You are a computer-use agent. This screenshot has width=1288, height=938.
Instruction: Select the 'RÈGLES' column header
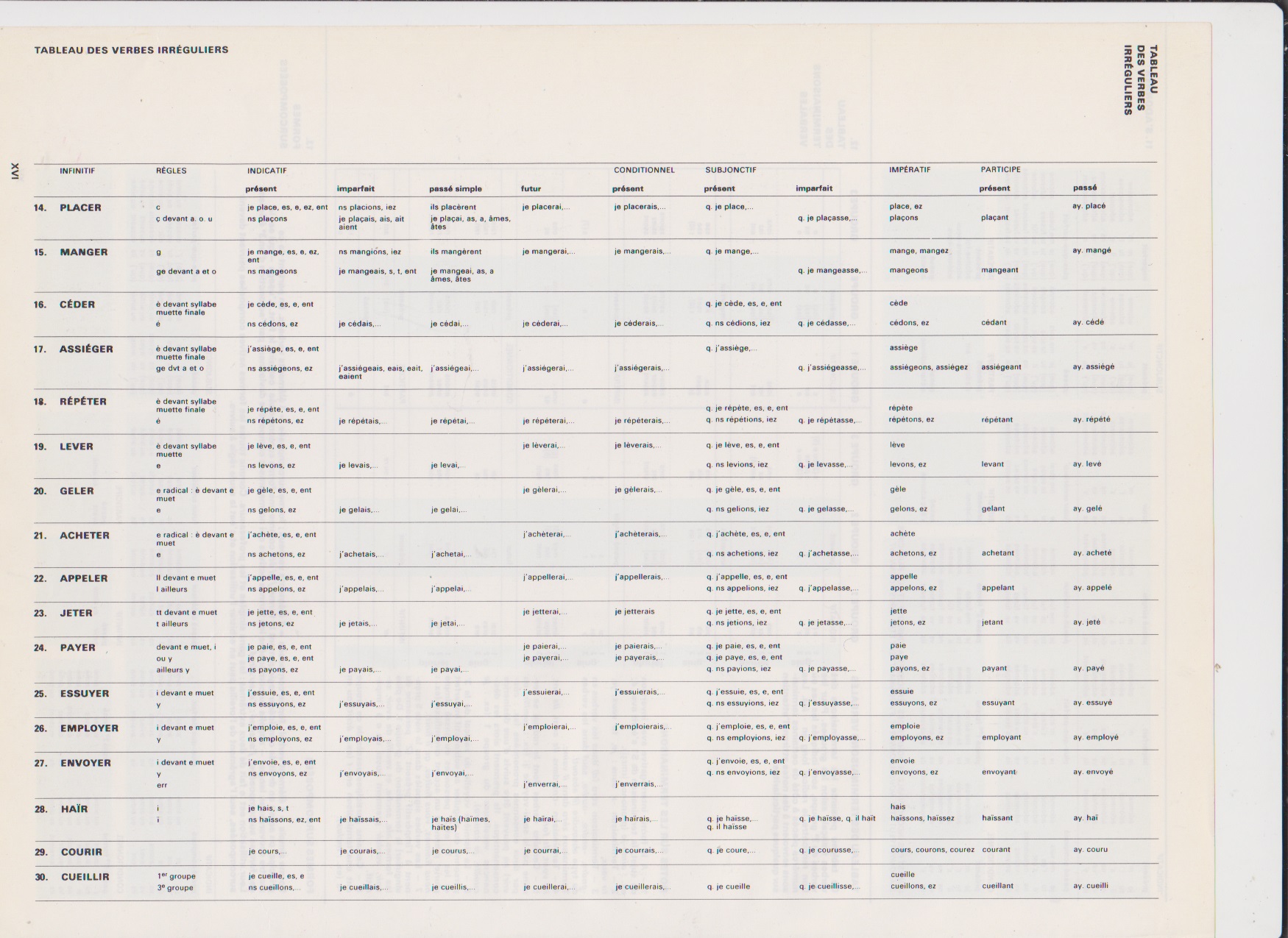pyautogui.click(x=171, y=171)
